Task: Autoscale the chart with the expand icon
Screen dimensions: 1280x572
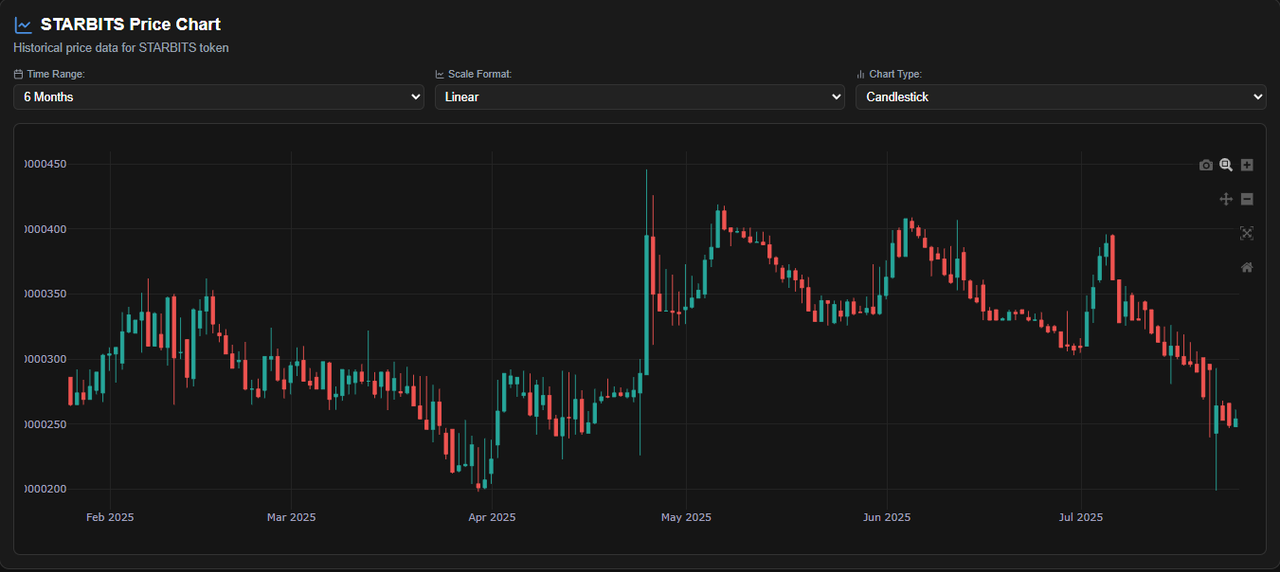Action: point(1247,233)
